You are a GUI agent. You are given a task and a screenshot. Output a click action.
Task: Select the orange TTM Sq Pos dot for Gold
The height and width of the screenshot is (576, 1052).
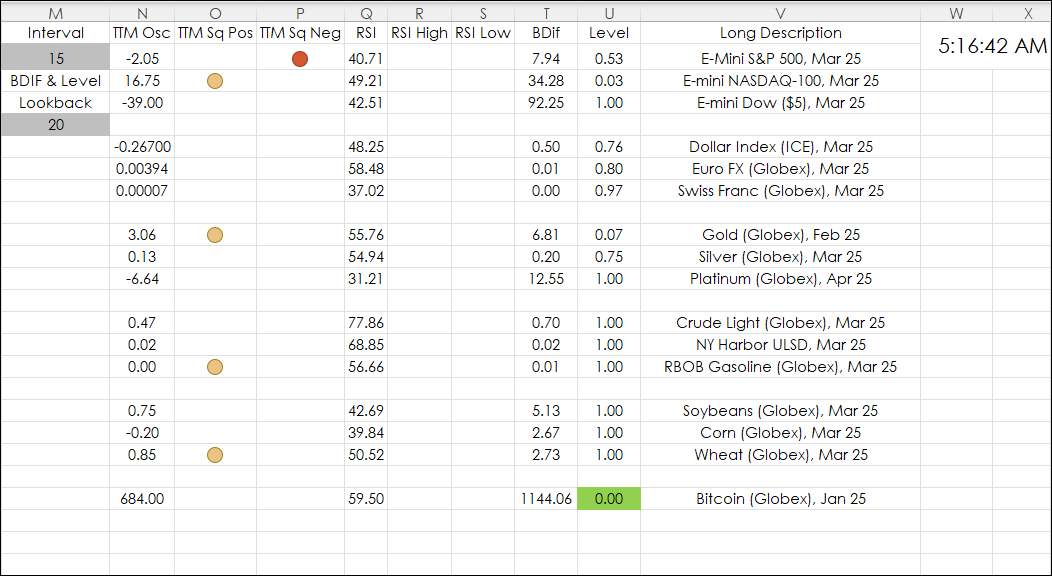pos(214,235)
